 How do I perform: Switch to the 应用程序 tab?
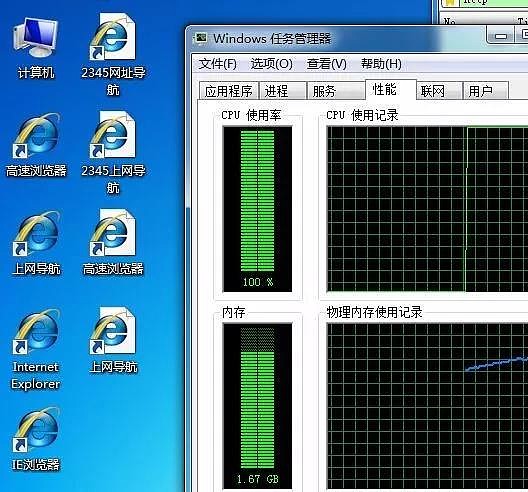coord(229,91)
